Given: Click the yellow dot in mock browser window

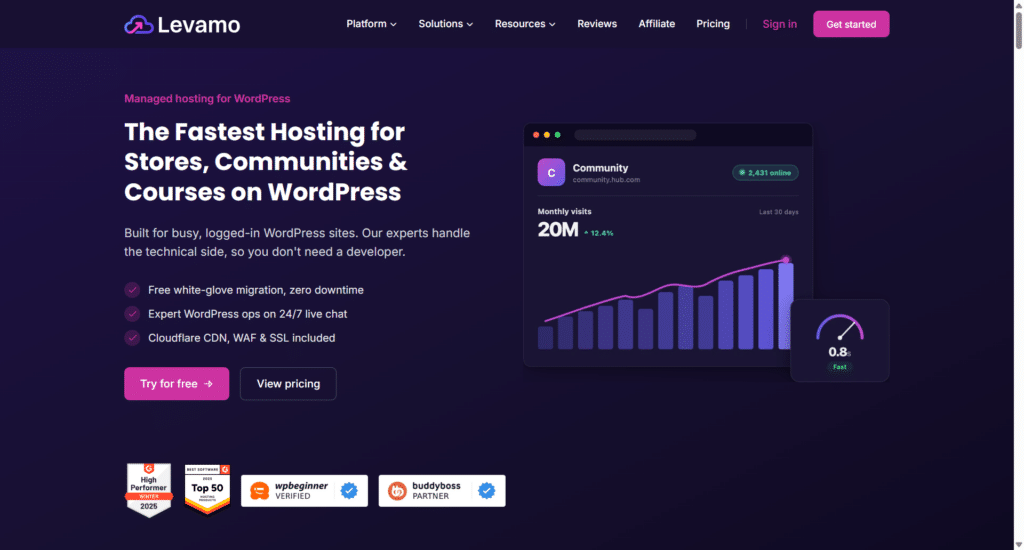Looking at the screenshot, I should click(547, 135).
